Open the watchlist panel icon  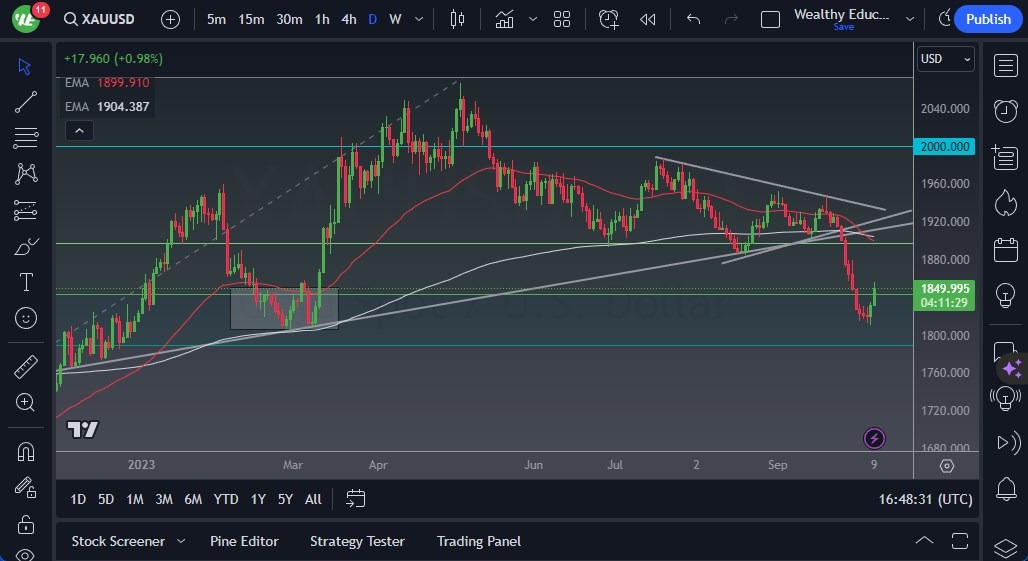(x=1005, y=66)
